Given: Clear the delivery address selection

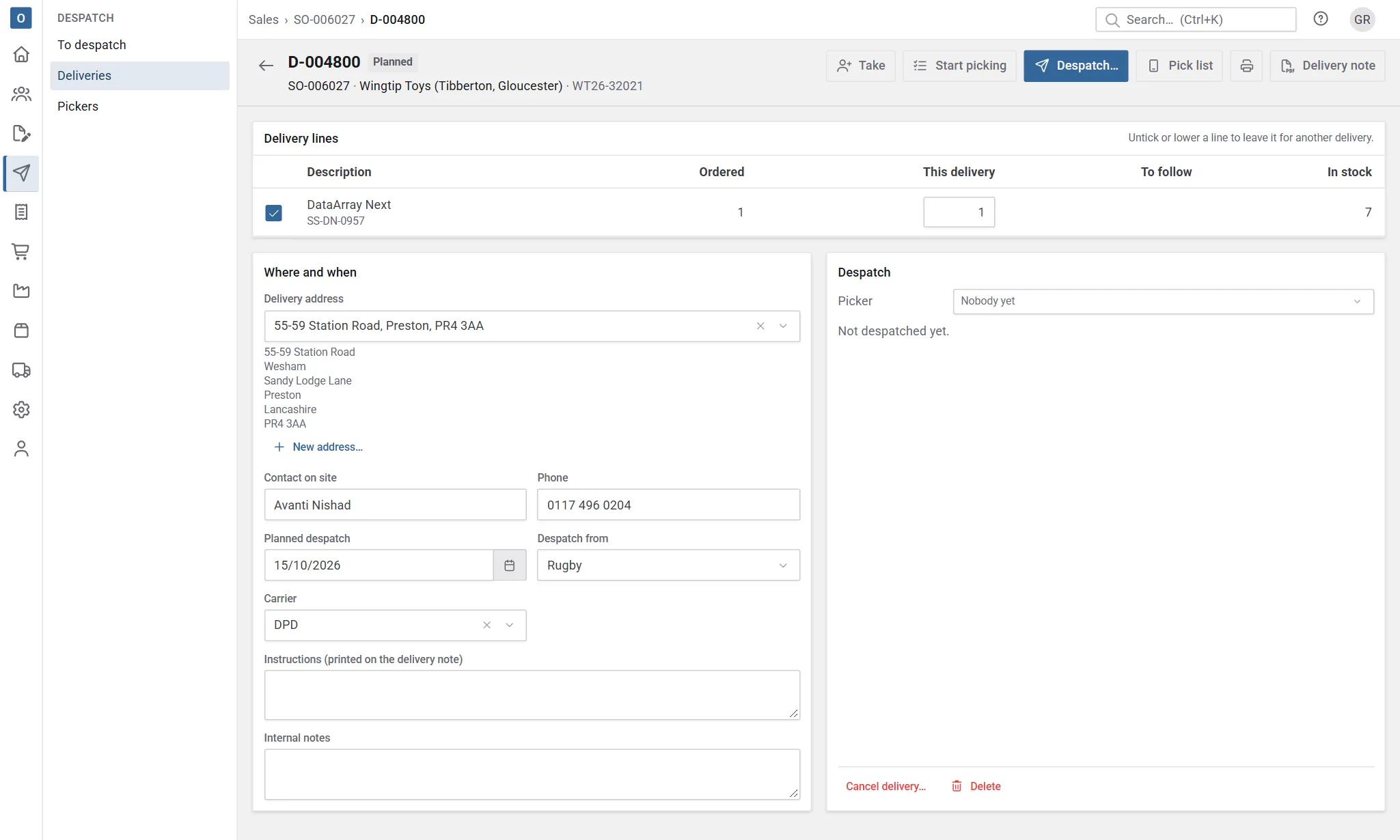Looking at the screenshot, I should [760, 326].
